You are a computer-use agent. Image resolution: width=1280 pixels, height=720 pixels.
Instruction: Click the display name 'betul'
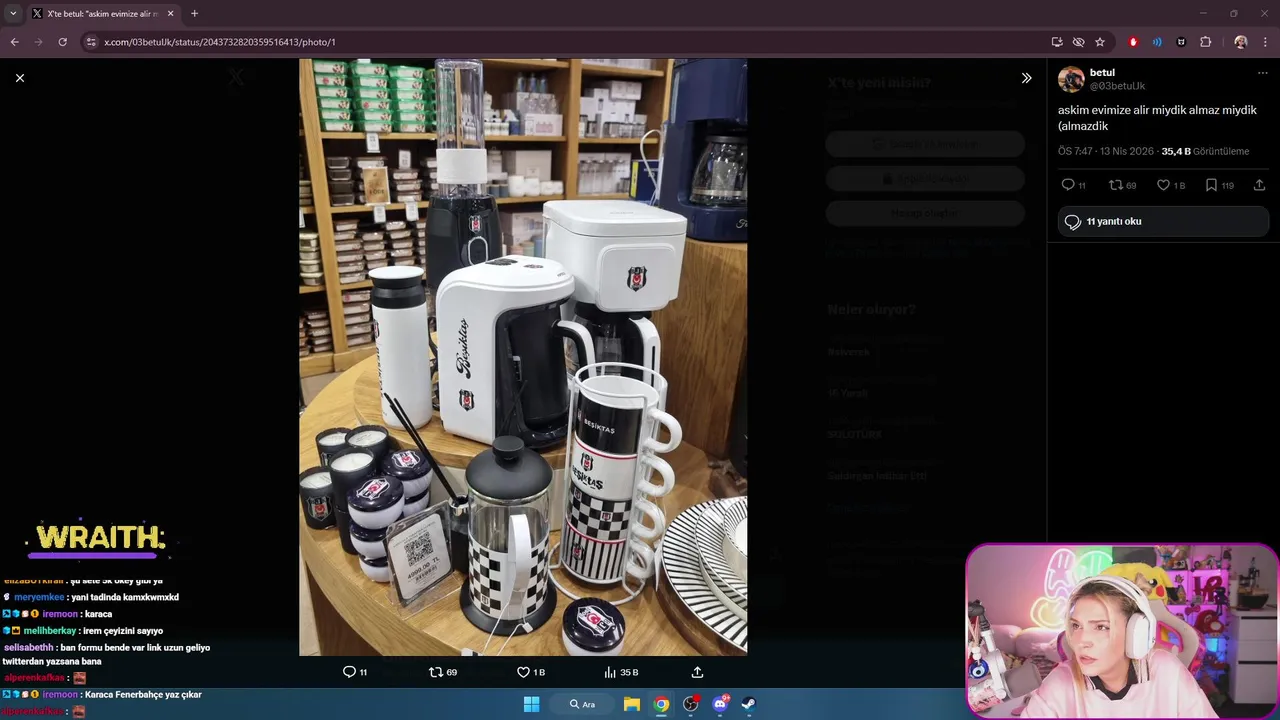click(x=1102, y=73)
